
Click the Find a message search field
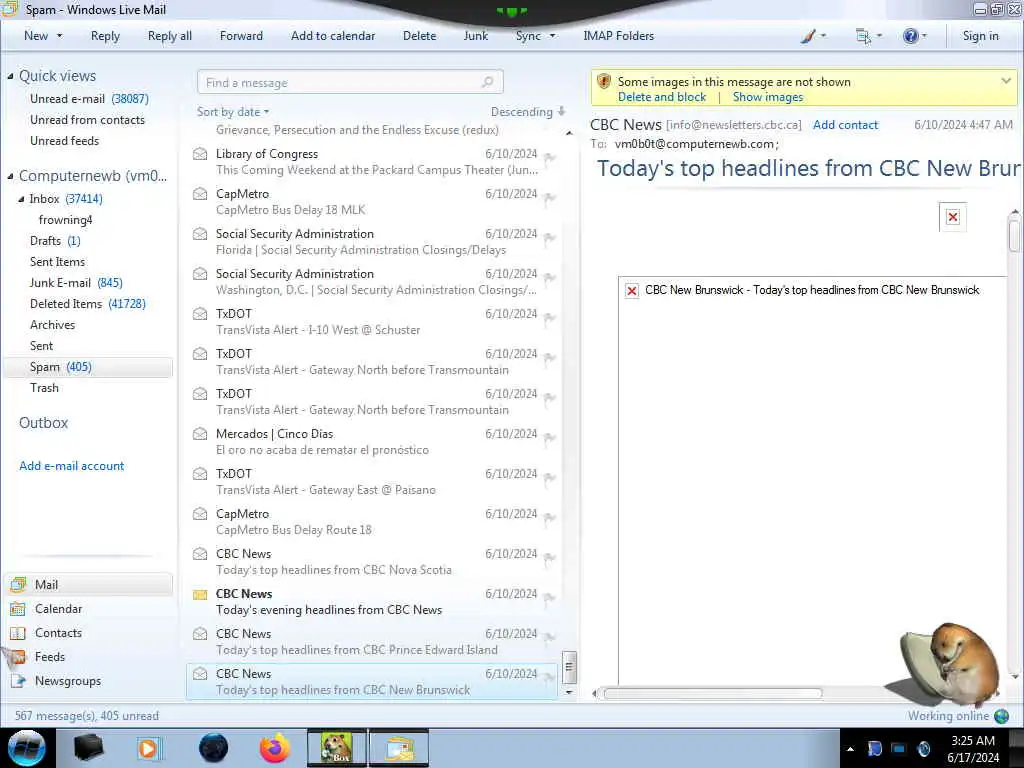[x=350, y=83]
